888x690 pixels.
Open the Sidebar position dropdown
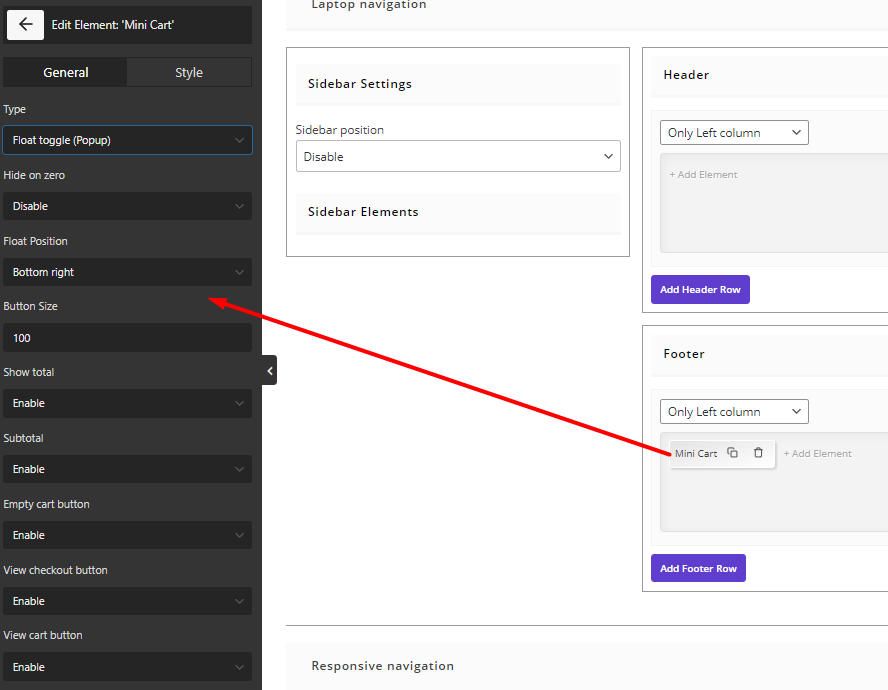(458, 156)
